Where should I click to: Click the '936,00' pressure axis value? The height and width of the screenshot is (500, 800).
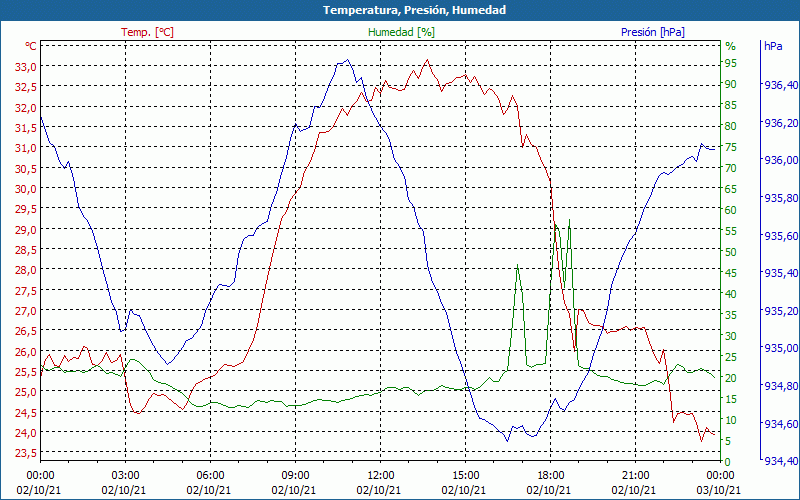click(781, 160)
